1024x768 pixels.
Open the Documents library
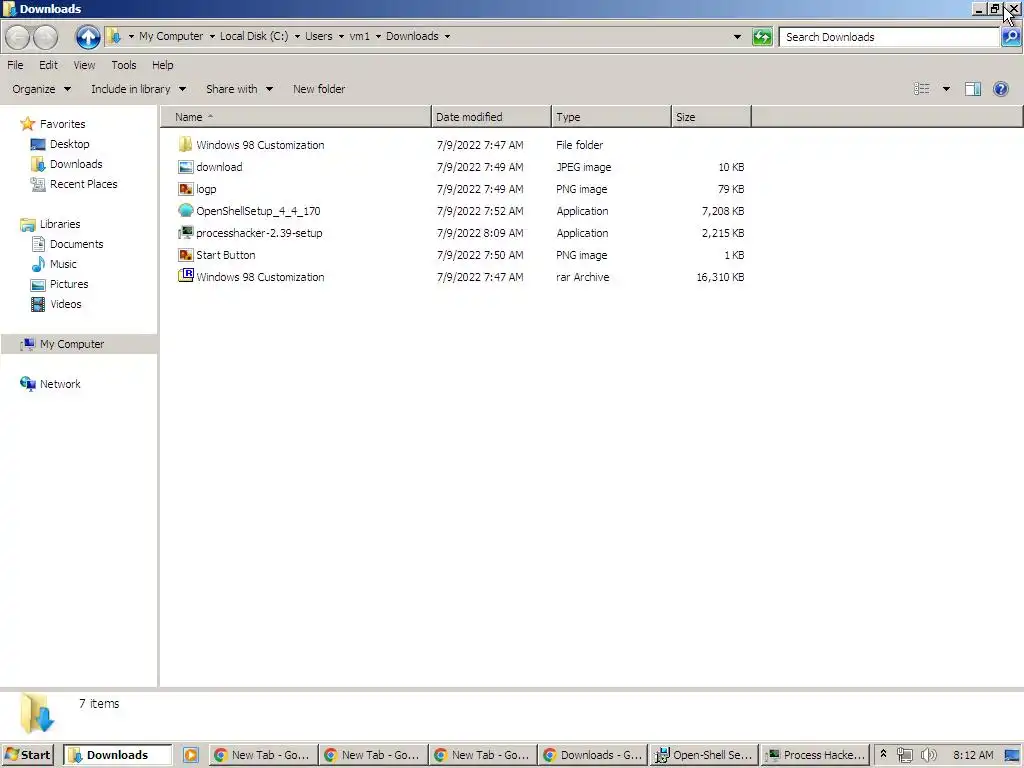[x=76, y=244]
